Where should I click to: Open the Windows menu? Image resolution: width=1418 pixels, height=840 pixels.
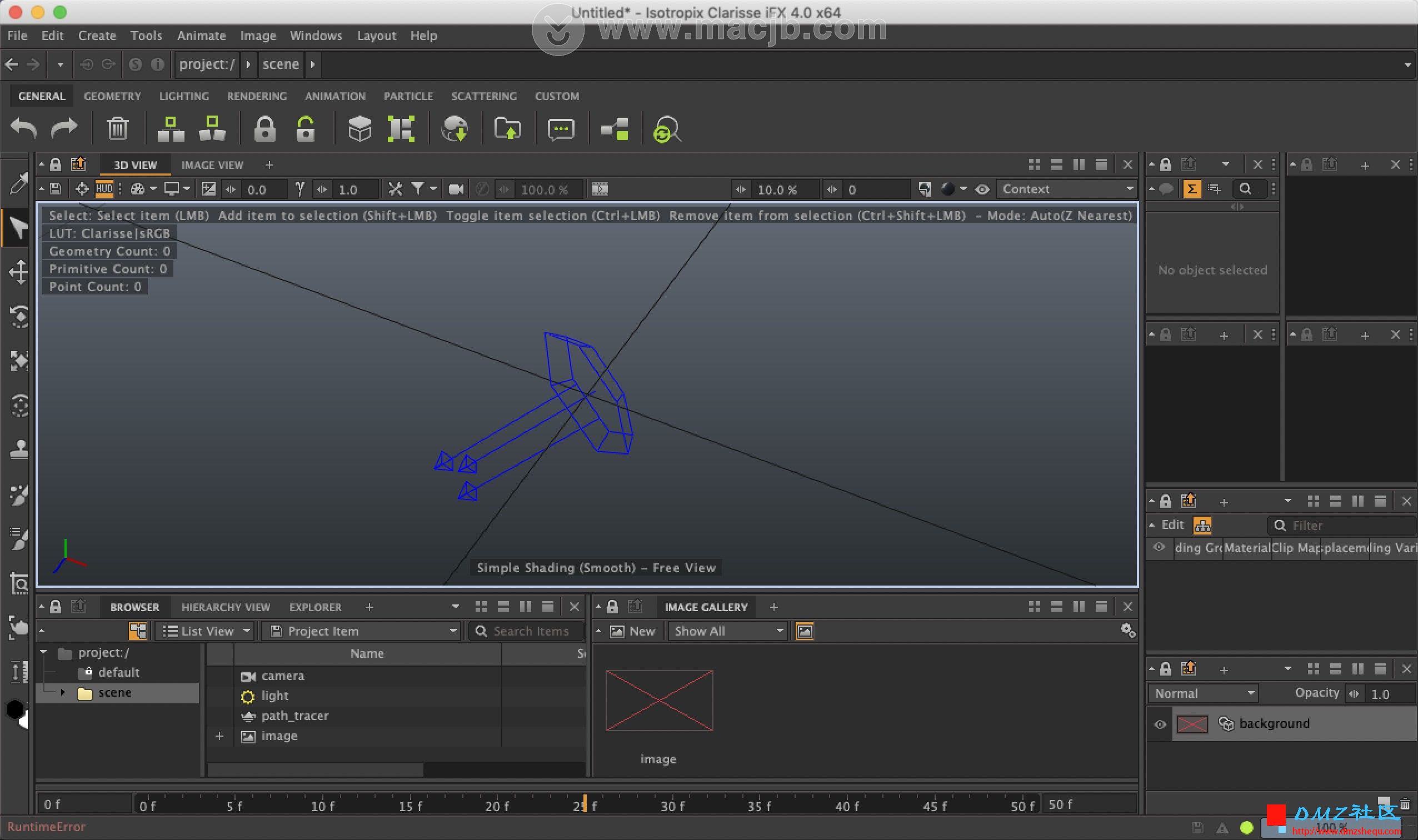[316, 36]
